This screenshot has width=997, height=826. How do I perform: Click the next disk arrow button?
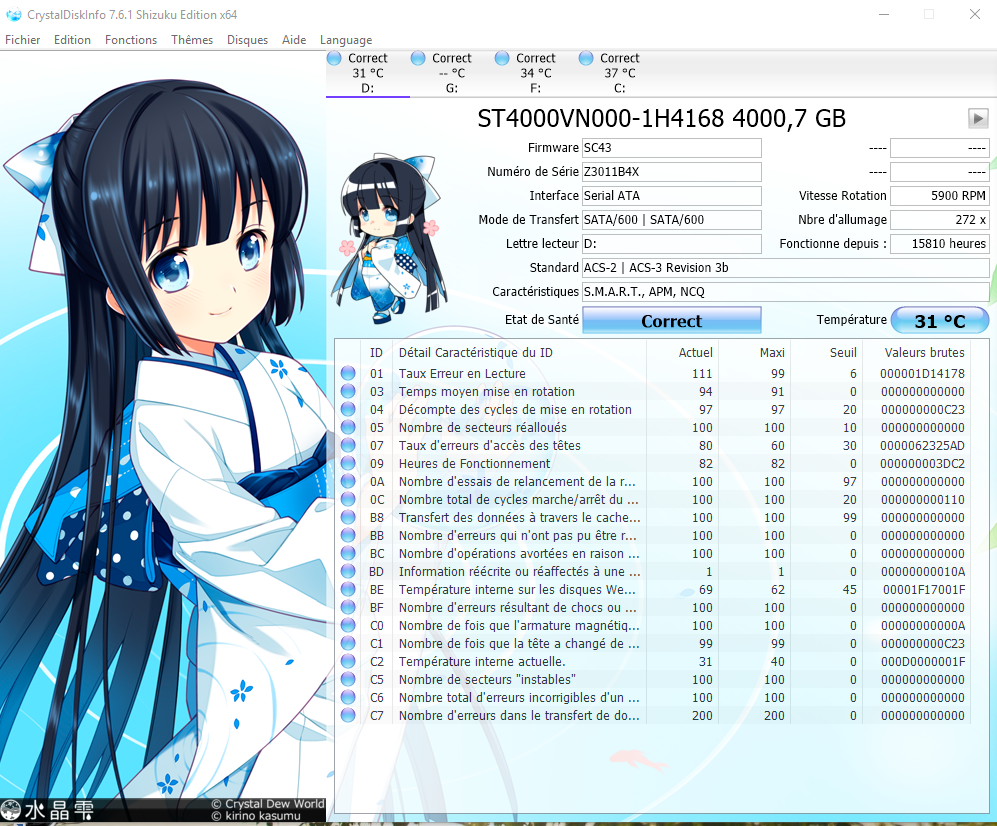click(978, 118)
